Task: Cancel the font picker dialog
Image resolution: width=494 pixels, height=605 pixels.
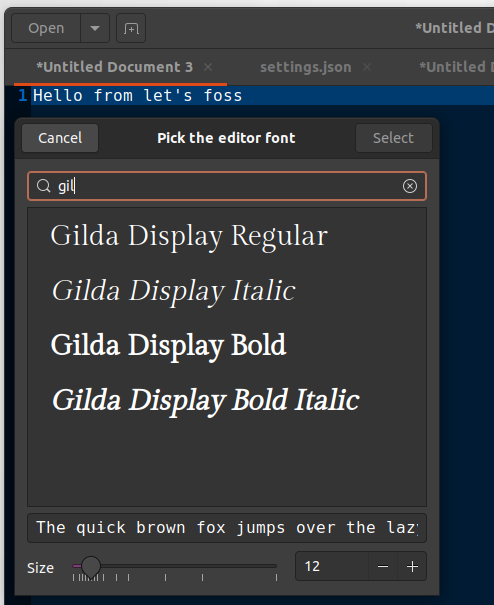Action: point(60,138)
